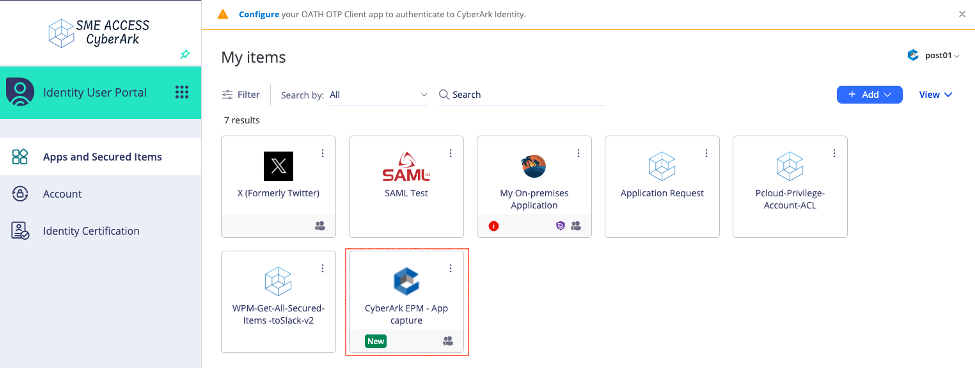Go to Account in the sidebar
975x368 pixels.
(101, 194)
